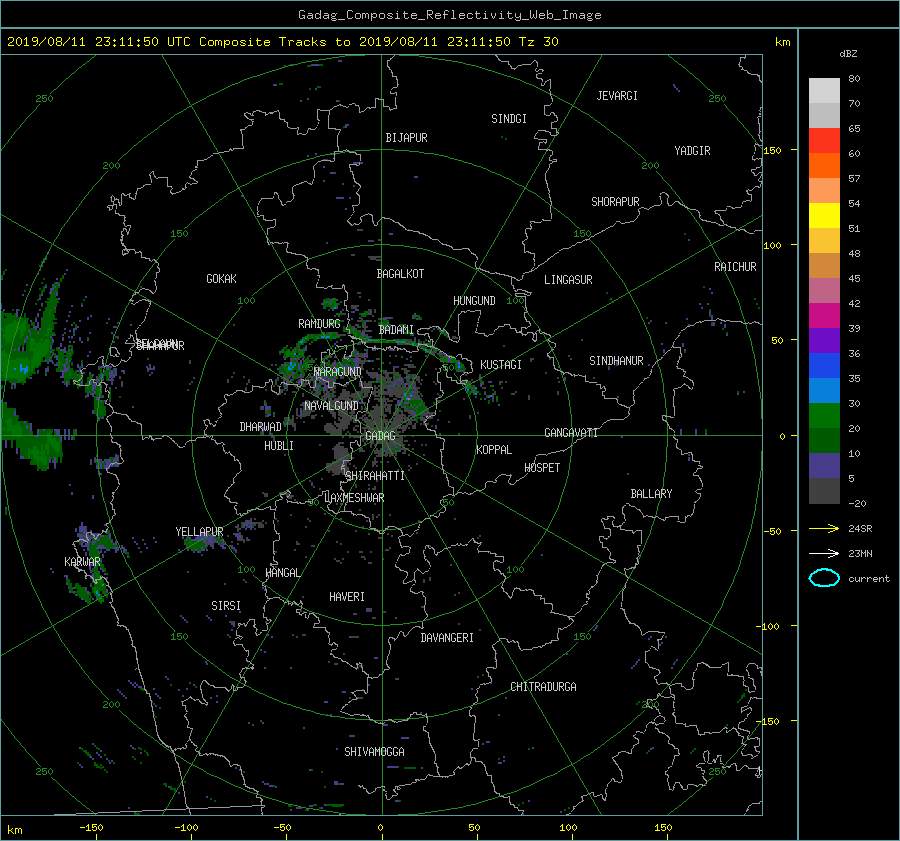This screenshot has width=900, height=841.
Task: Select the LAXMESHWAR city label
Action: click(x=354, y=498)
